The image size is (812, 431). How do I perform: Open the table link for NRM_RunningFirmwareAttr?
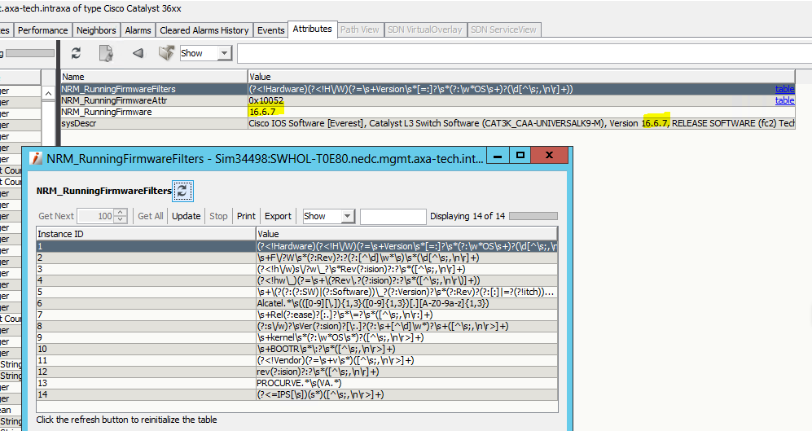(784, 101)
